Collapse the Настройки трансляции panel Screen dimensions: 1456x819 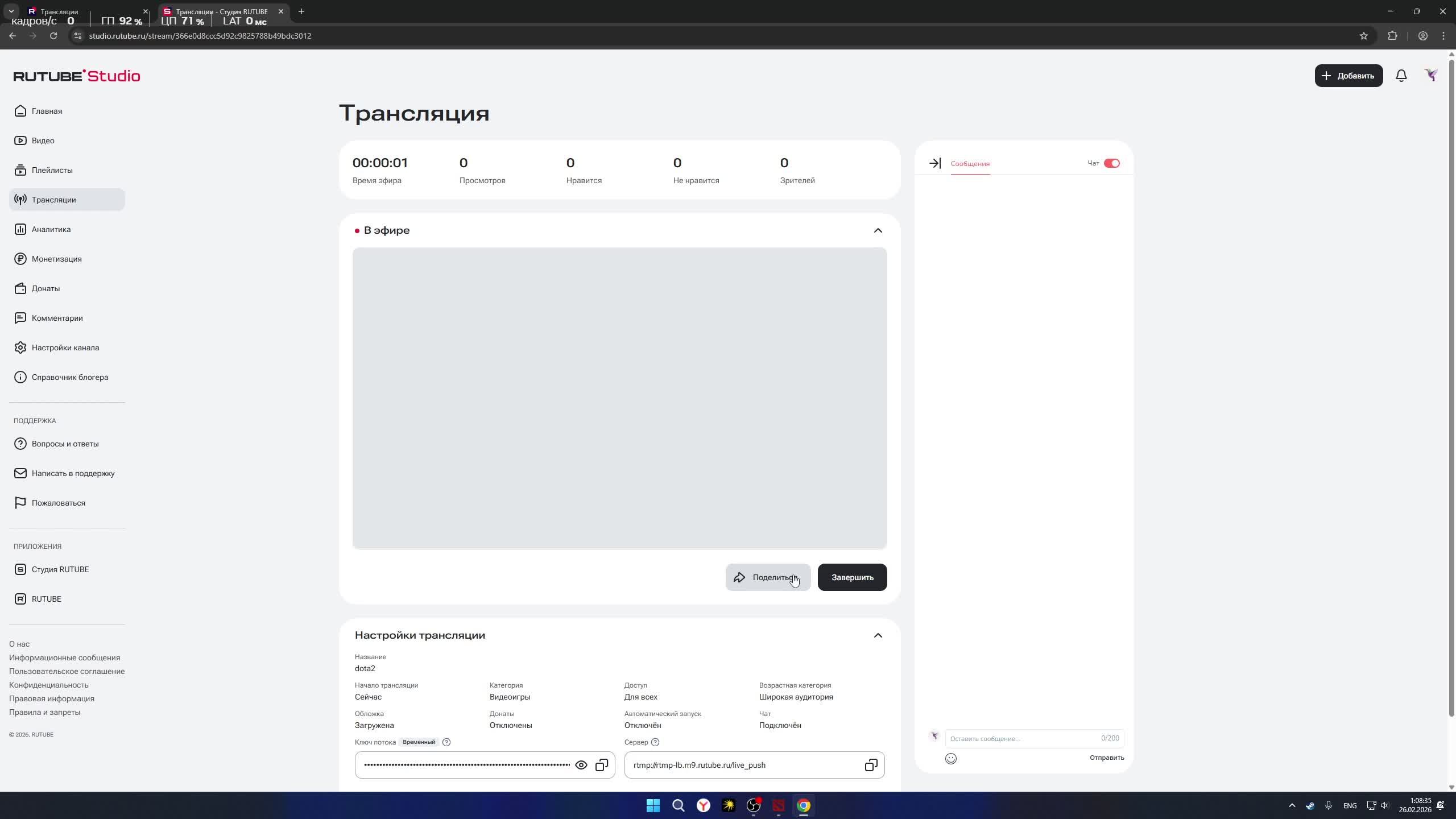click(878, 635)
